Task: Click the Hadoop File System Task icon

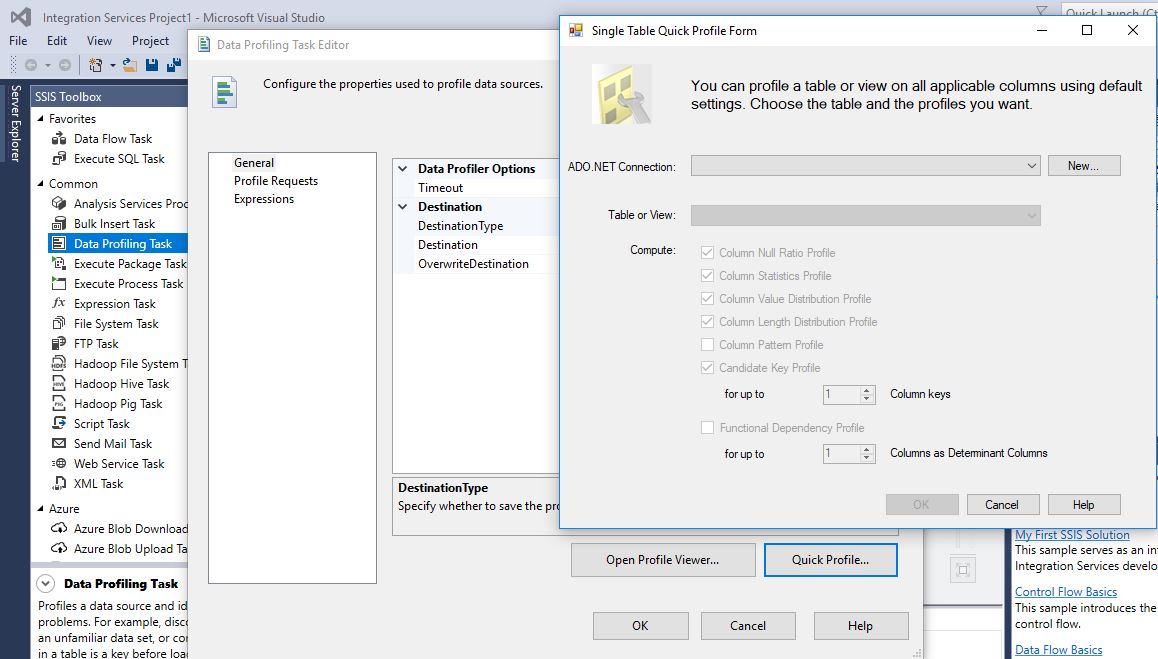Action: (x=59, y=363)
